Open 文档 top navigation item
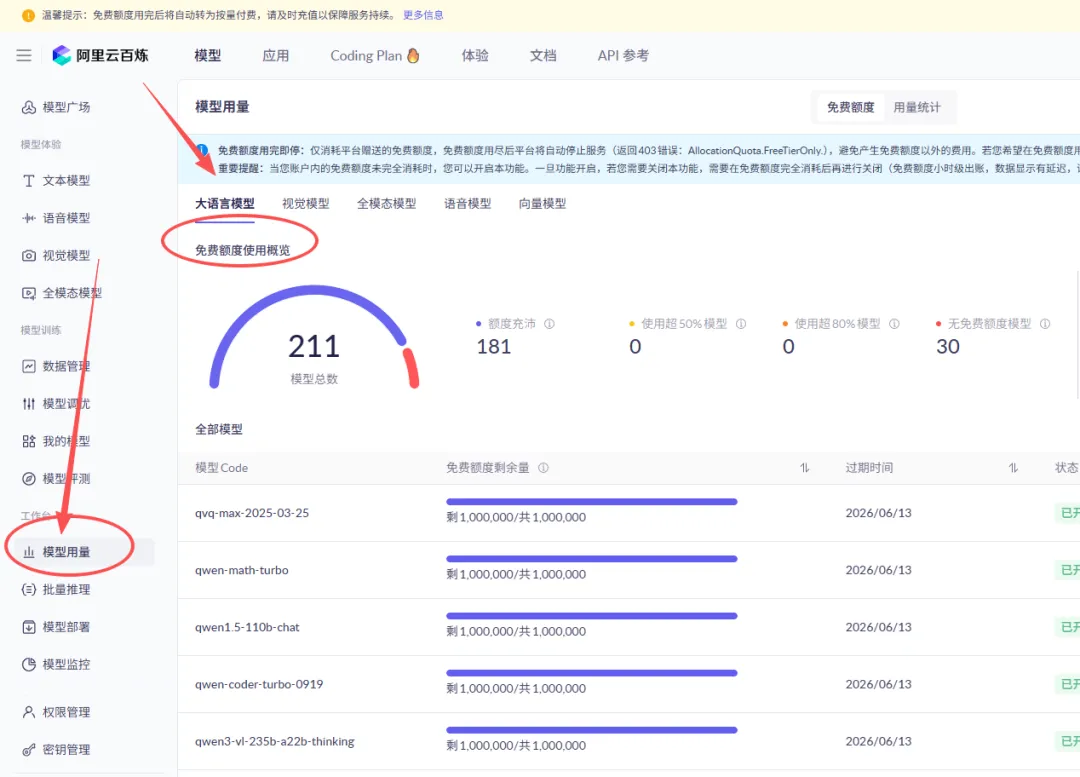The height and width of the screenshot is (777, 1080). click(543, 55)
